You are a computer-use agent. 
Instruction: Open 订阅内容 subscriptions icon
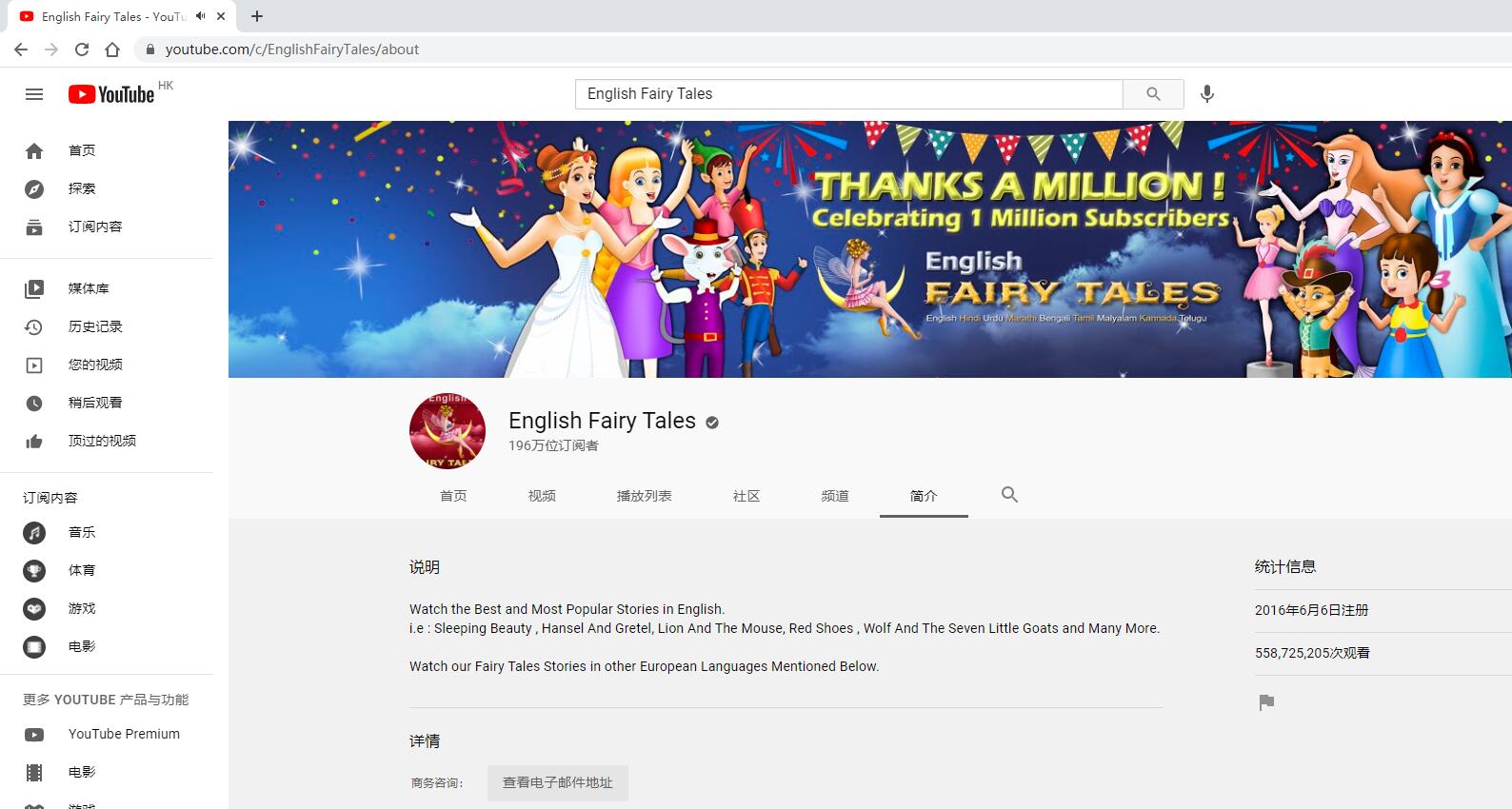click(34, 227)
